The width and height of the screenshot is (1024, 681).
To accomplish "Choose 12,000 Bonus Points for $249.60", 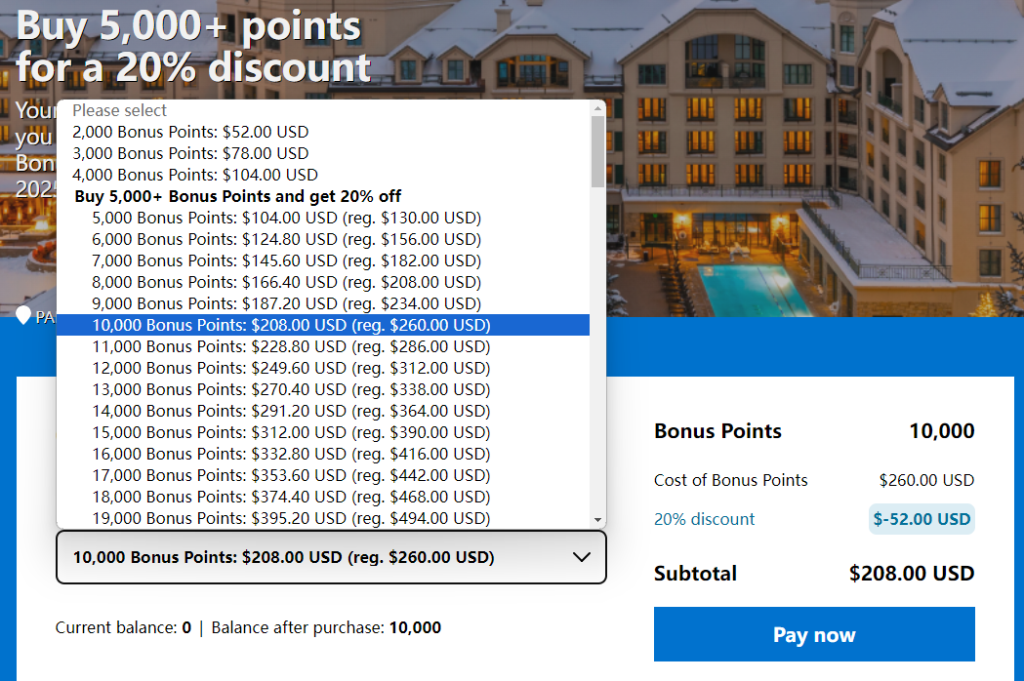I will pos(291,368).
